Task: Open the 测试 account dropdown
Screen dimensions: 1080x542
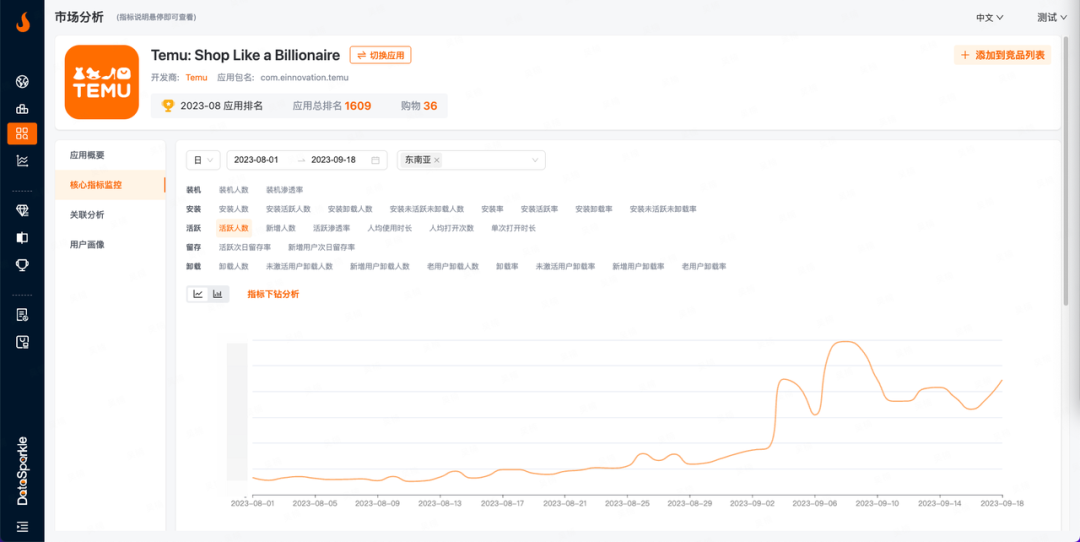Action: click(1052, 17)
